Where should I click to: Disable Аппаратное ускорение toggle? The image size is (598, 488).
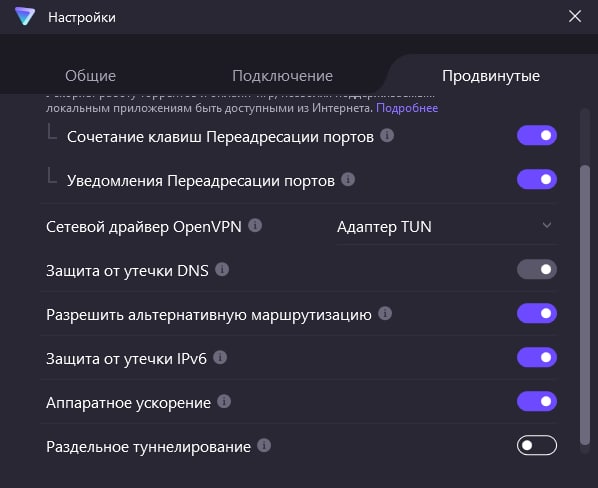pyautogui.click(x=537, y=401)
